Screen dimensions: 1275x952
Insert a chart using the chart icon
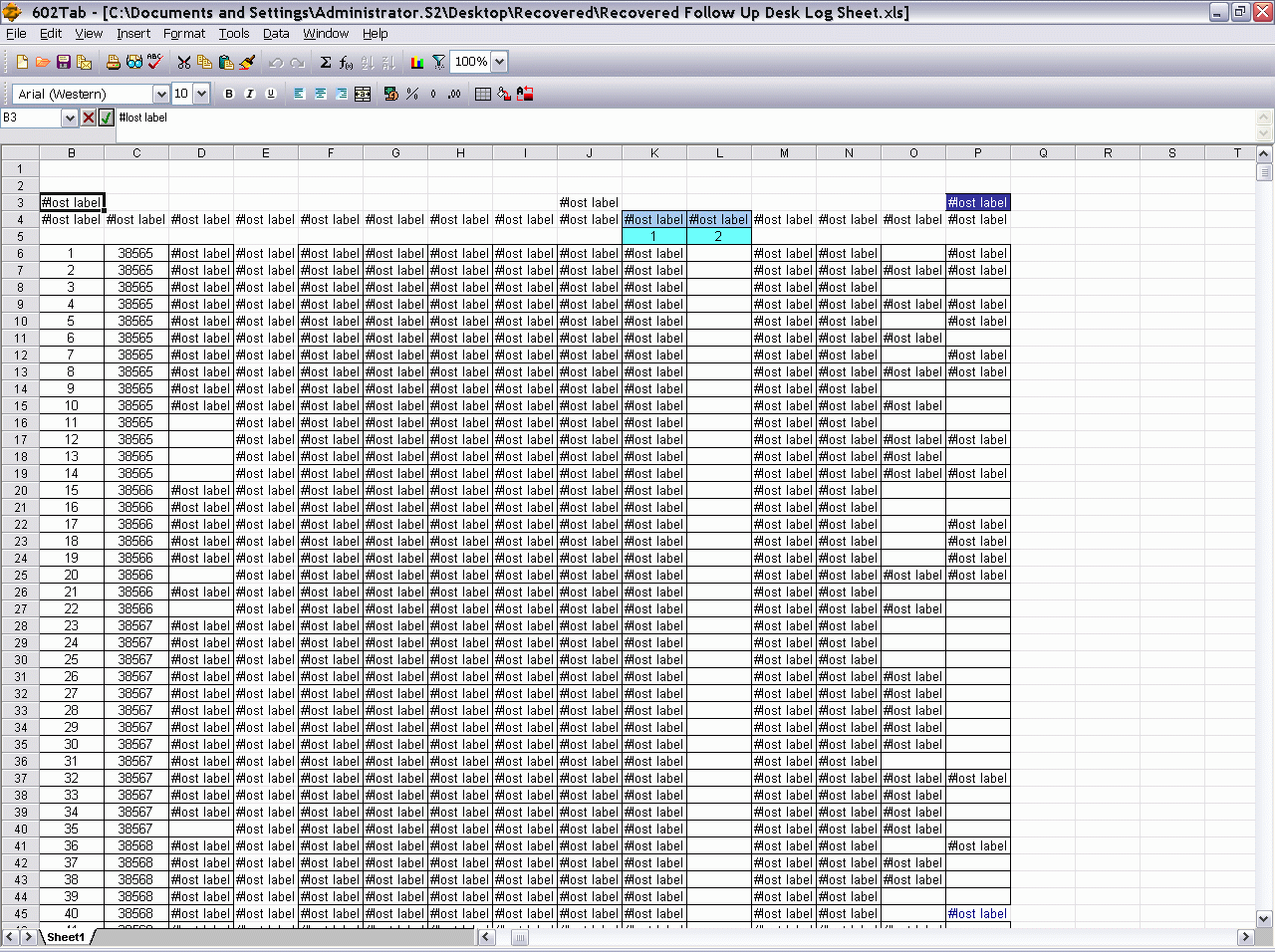point(417,63)
